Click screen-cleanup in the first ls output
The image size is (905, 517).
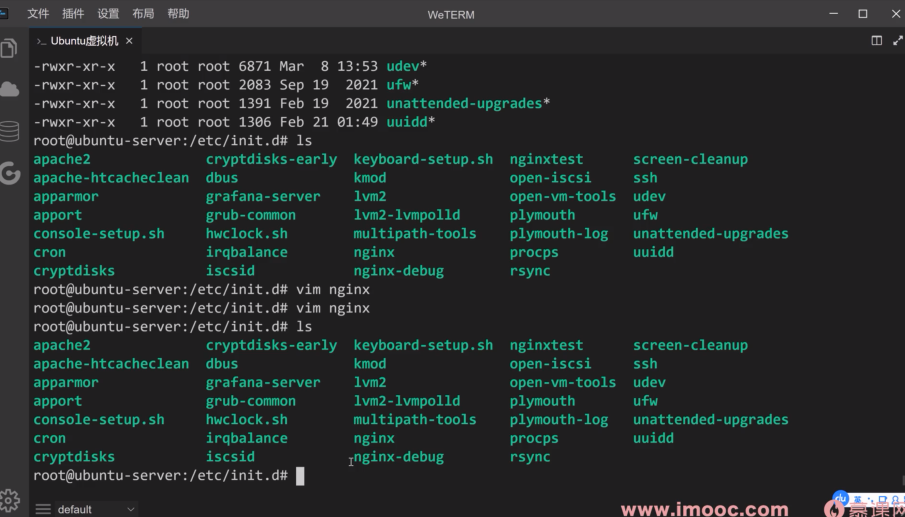[x=690, y=159]
